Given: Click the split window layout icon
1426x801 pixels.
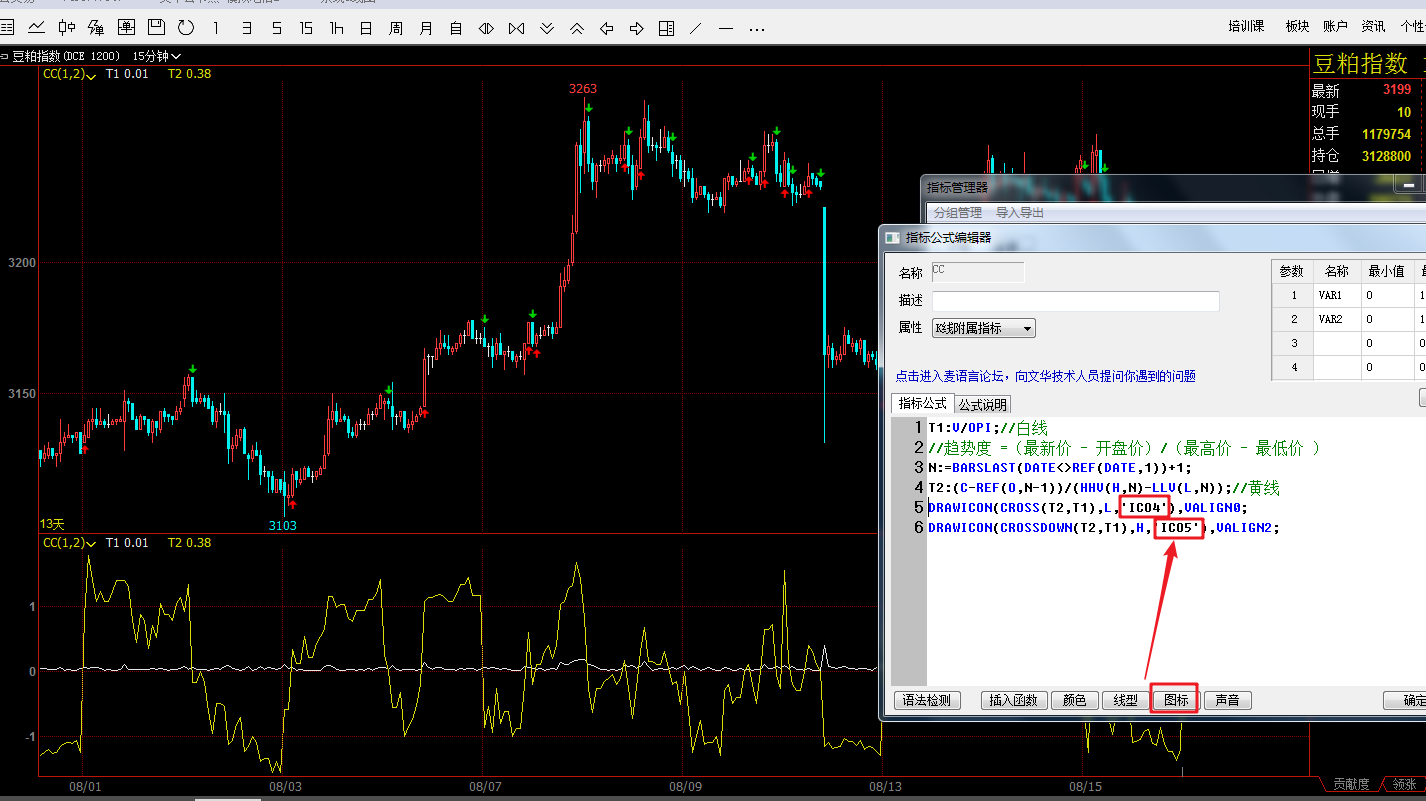Looking at the screenshot, I should click(666, 28).
